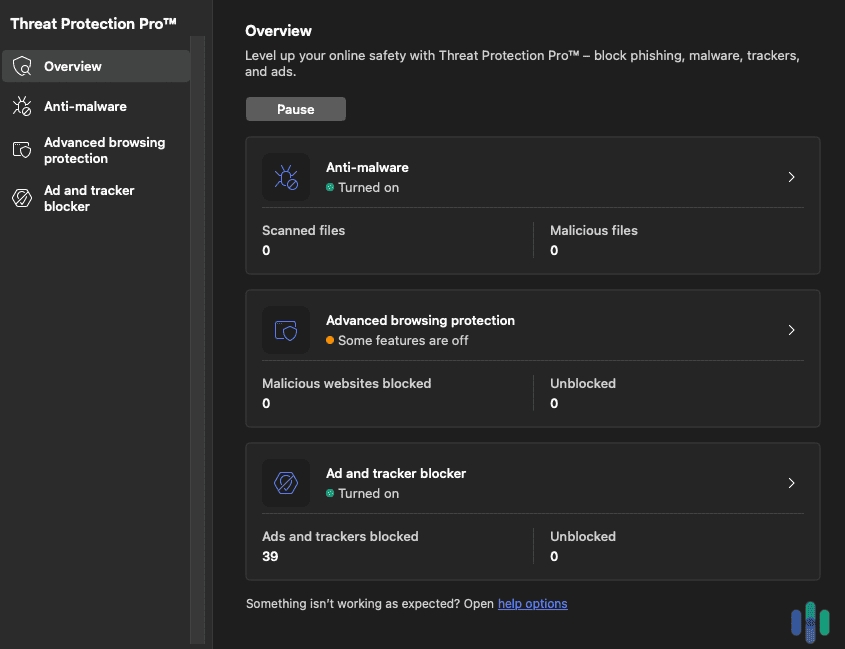The height and width of the screenshot is (649, 845).
Task: Select the Advanced browsing protection shield icon
Action: 20,150
